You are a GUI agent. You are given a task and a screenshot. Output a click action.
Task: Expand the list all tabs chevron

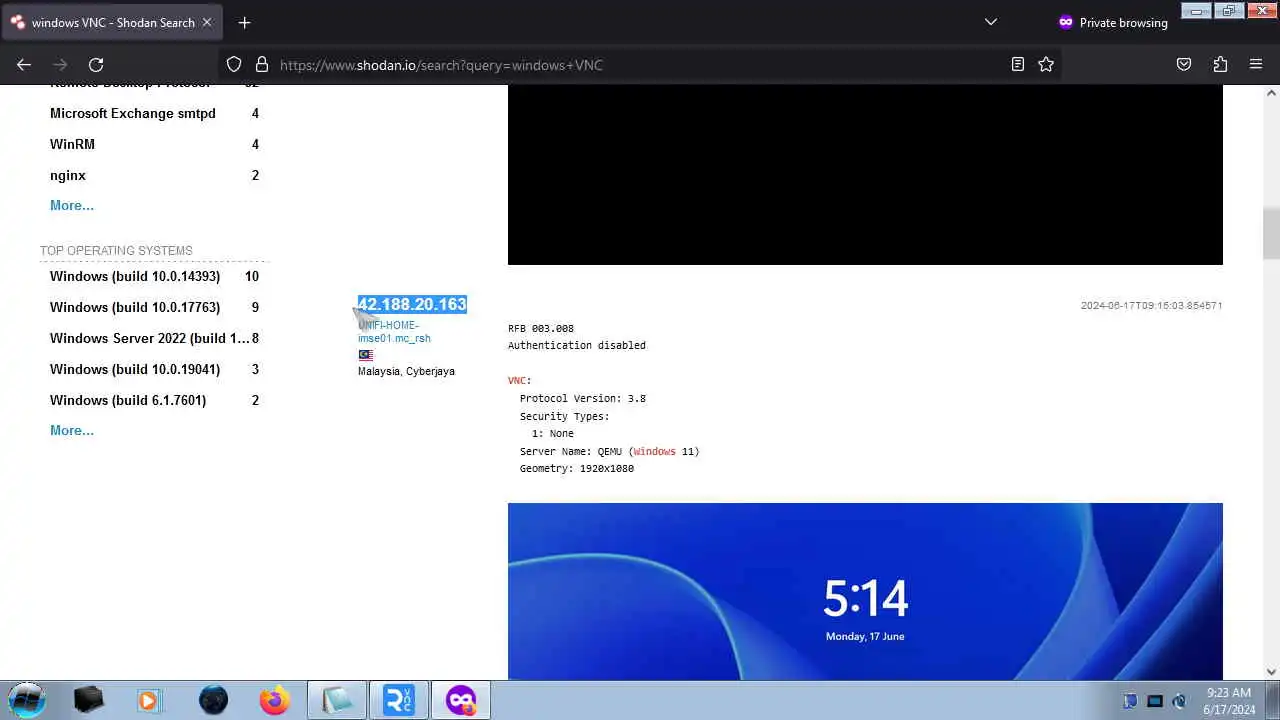click(991, 22)
